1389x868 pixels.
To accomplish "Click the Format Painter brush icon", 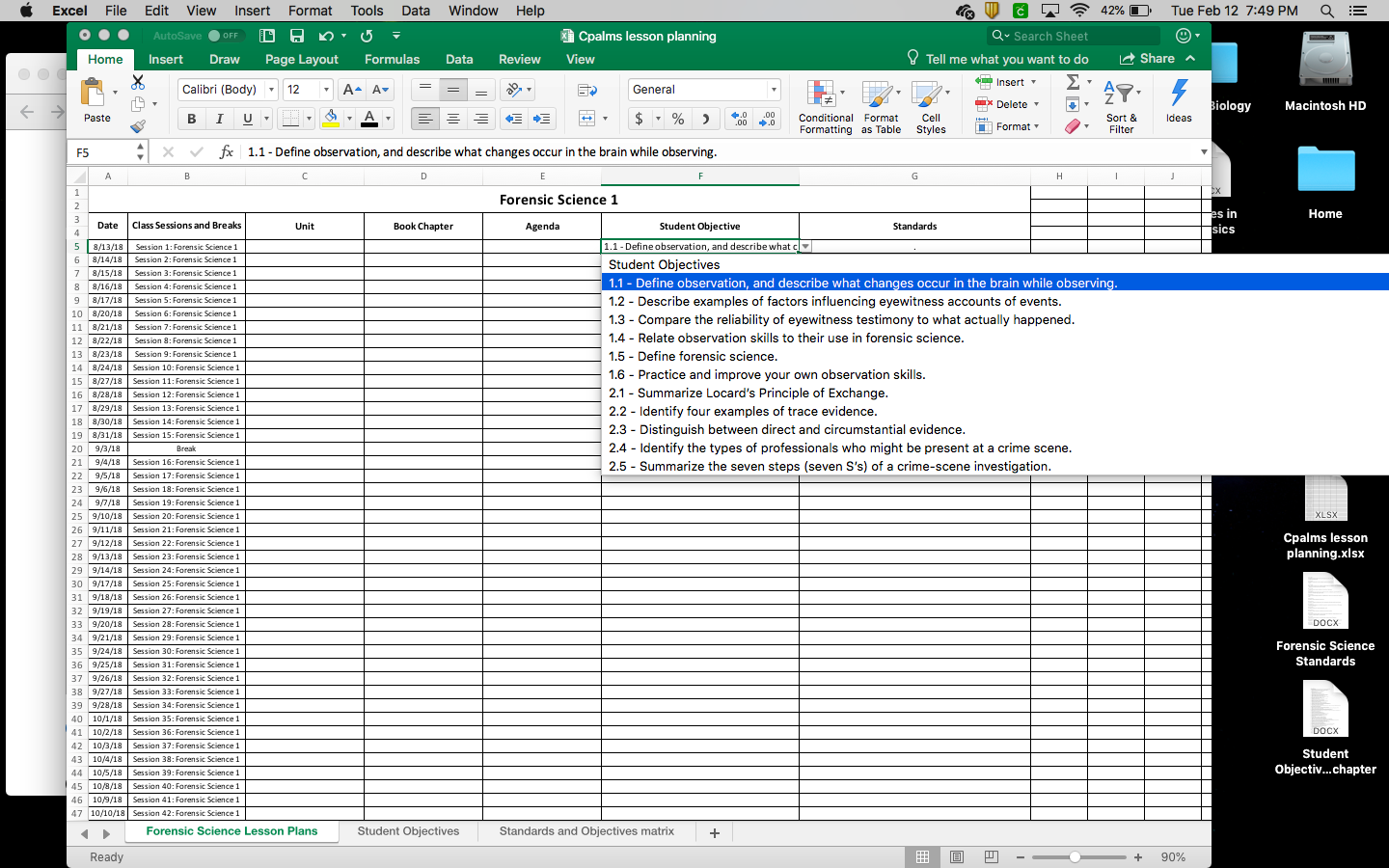I will pyautogui.click(x=138, y=125).
